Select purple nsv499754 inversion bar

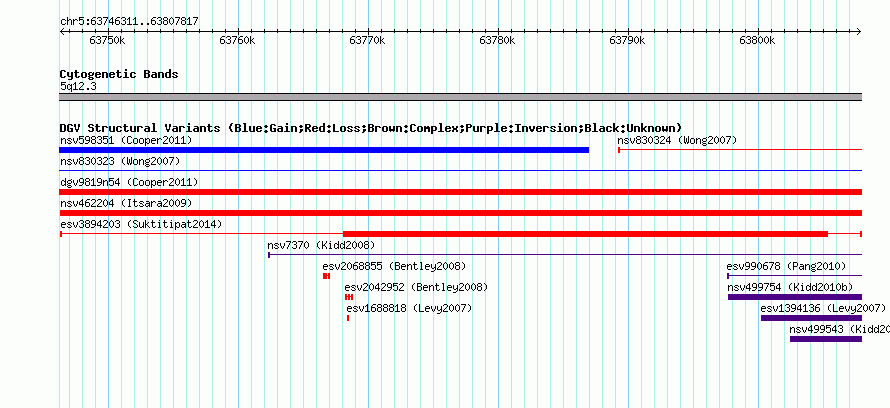pos(795,297)
